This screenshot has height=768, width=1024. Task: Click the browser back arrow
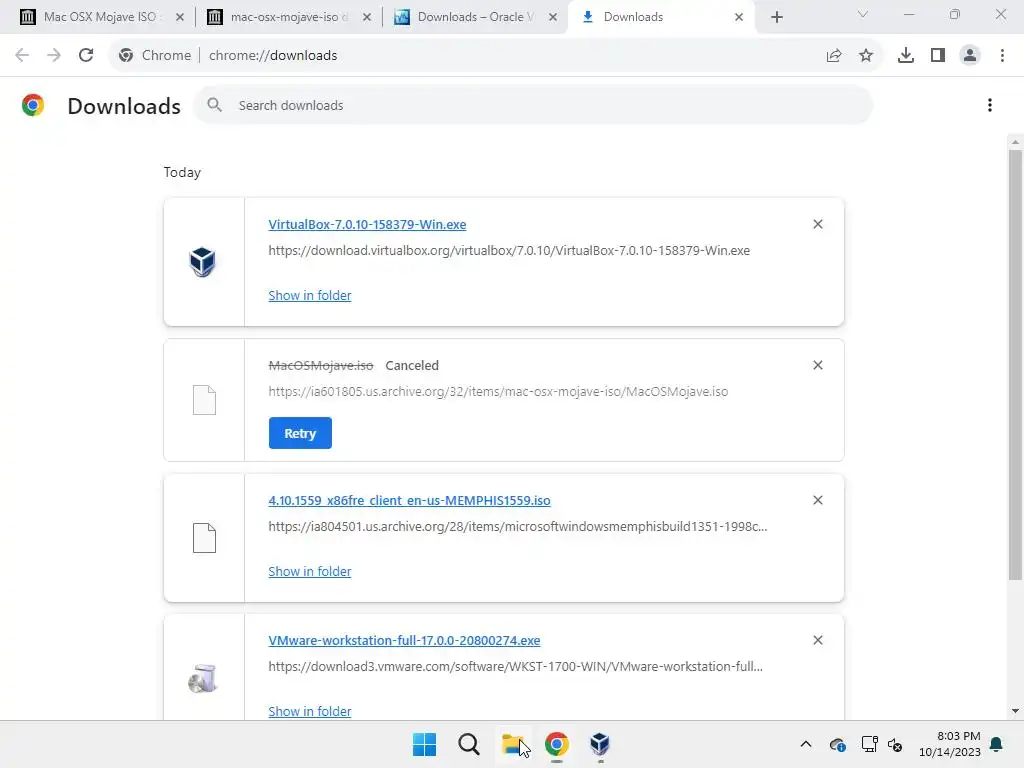pyautogui.click(x=22, y=56)
